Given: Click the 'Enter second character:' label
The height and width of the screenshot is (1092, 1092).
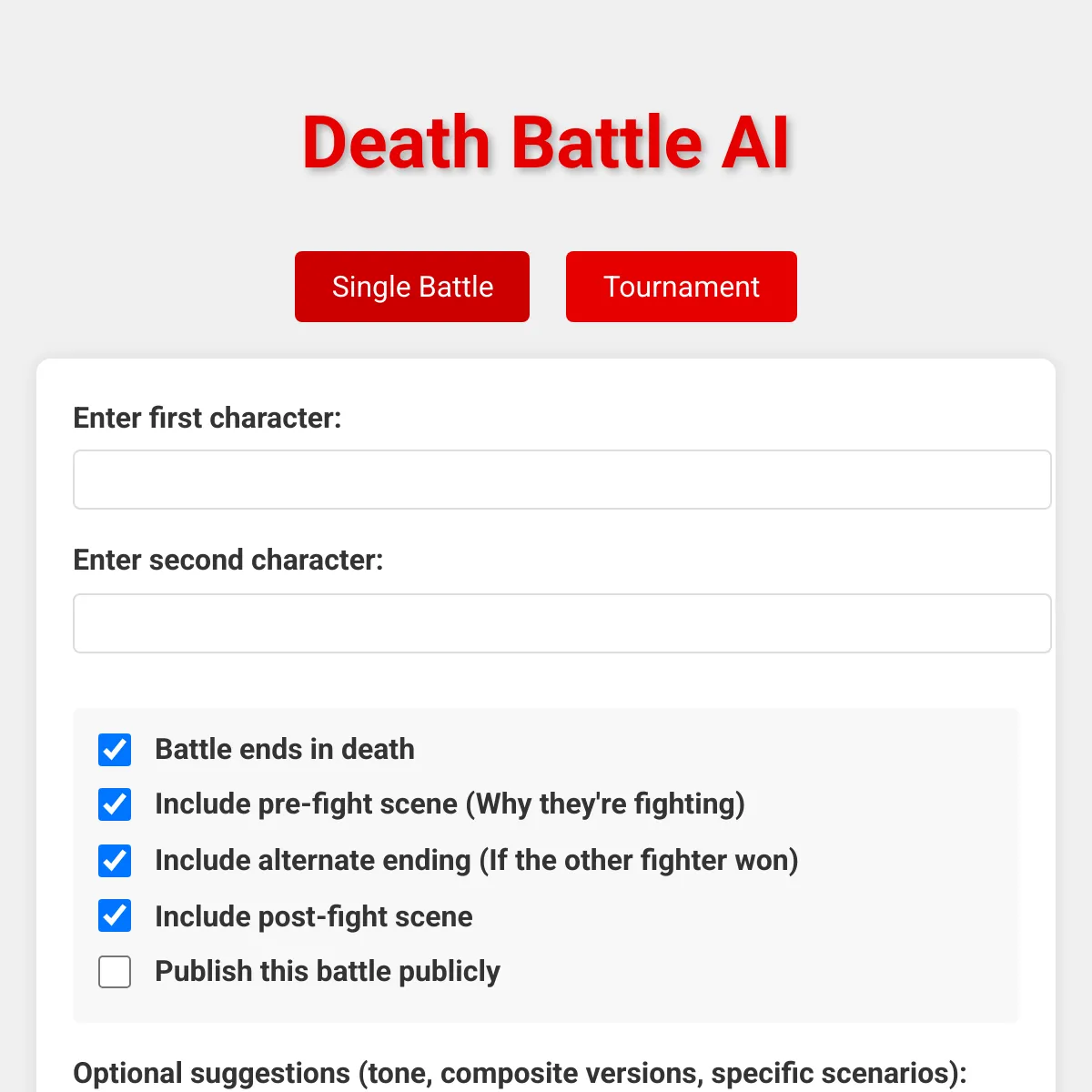Looking at the screenshot, I should point(228,560).
